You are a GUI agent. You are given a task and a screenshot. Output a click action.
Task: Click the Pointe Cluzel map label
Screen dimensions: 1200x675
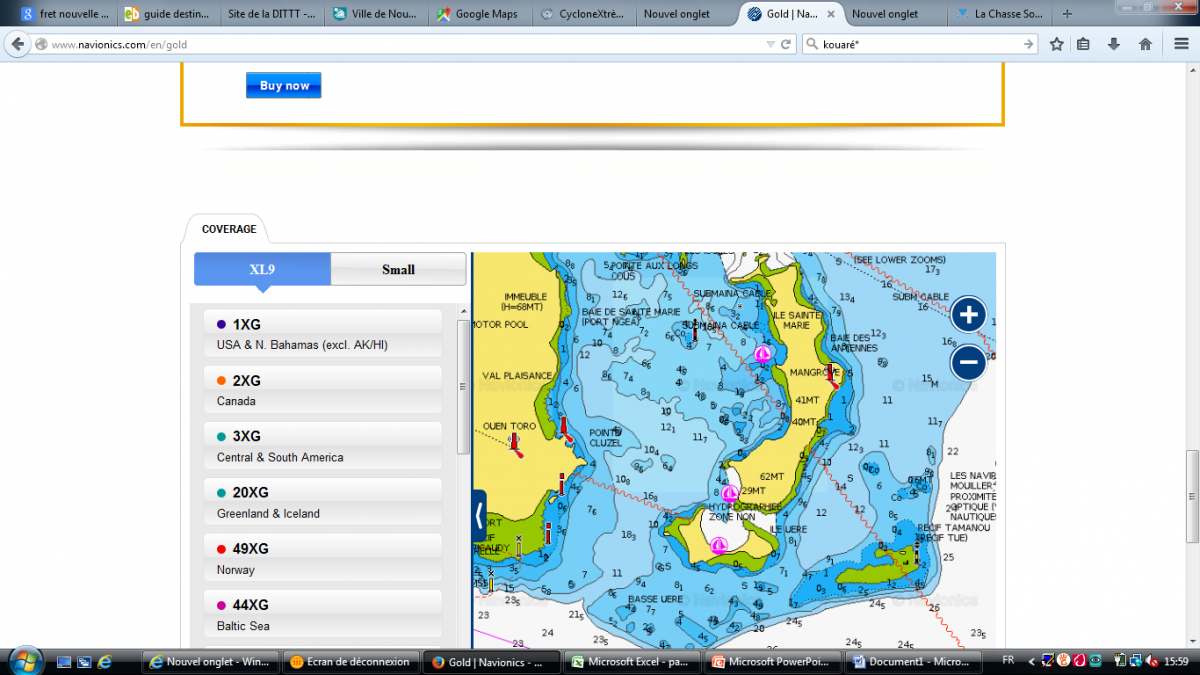(604, 437)
